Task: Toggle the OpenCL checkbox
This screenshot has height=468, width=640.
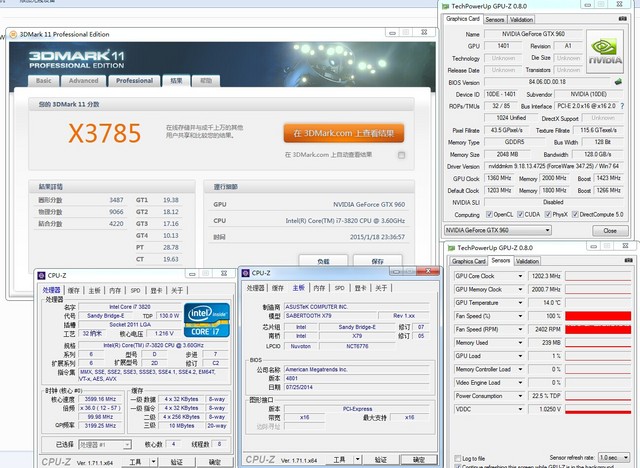Action: (x=489, y=214)
